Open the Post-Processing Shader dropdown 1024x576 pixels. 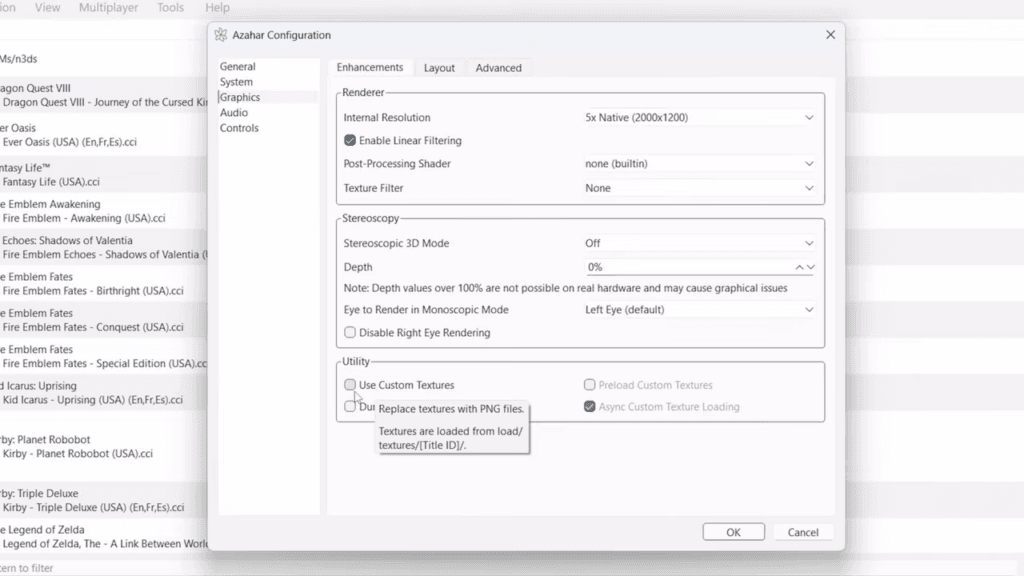pos(699,163)
